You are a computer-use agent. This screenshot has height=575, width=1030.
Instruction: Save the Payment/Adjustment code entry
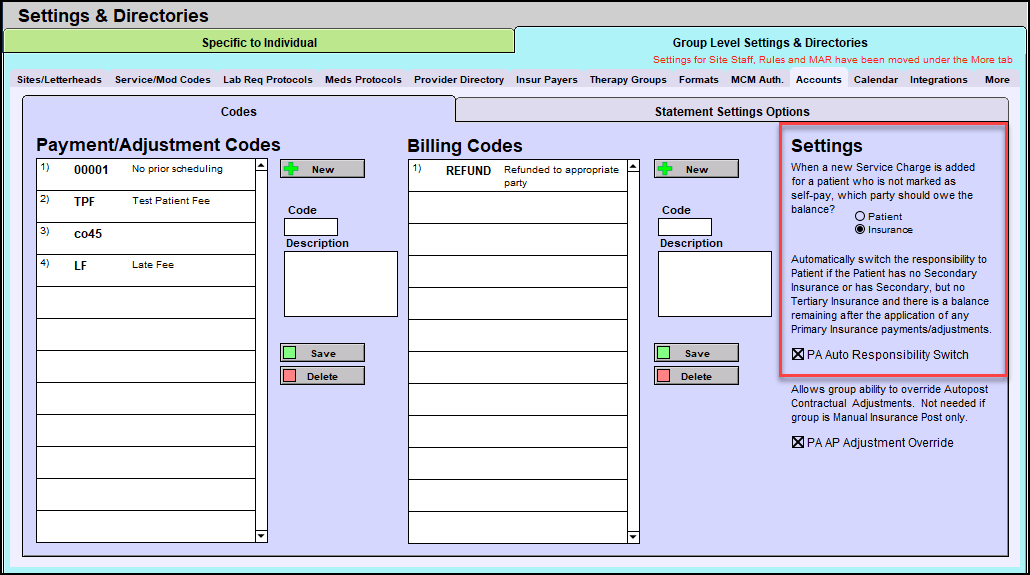(322, 353)
